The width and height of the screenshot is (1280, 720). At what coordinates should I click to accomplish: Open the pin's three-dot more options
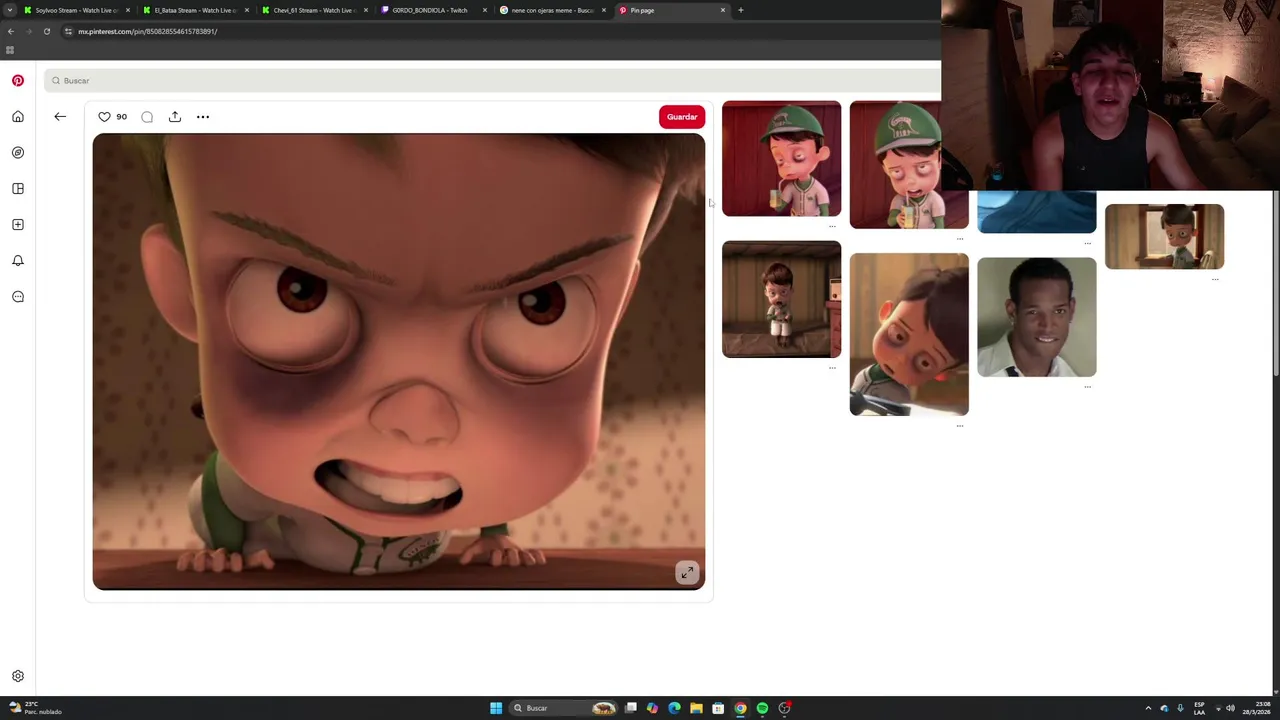(203, 117)
